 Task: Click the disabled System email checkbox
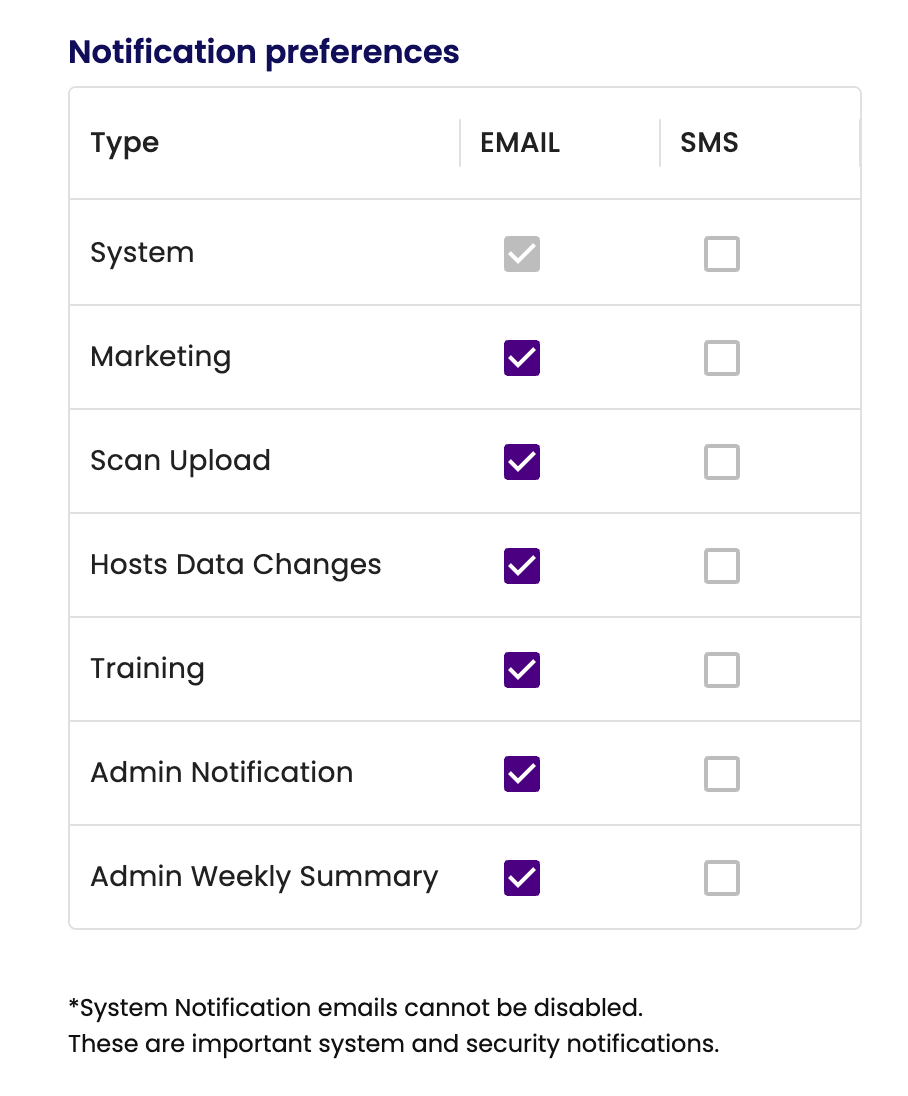point(522,254)
